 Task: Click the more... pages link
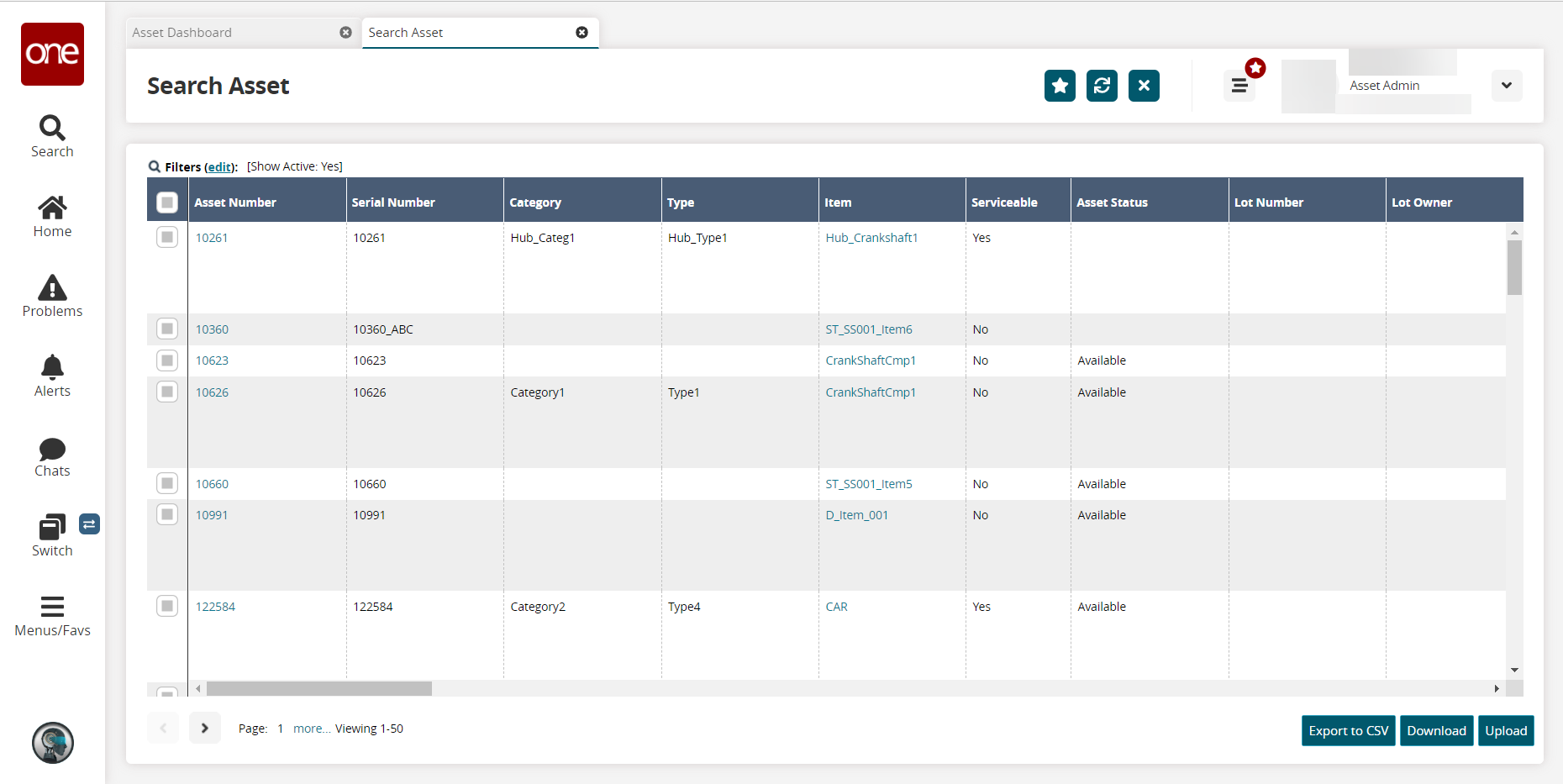tap(312, 729)
